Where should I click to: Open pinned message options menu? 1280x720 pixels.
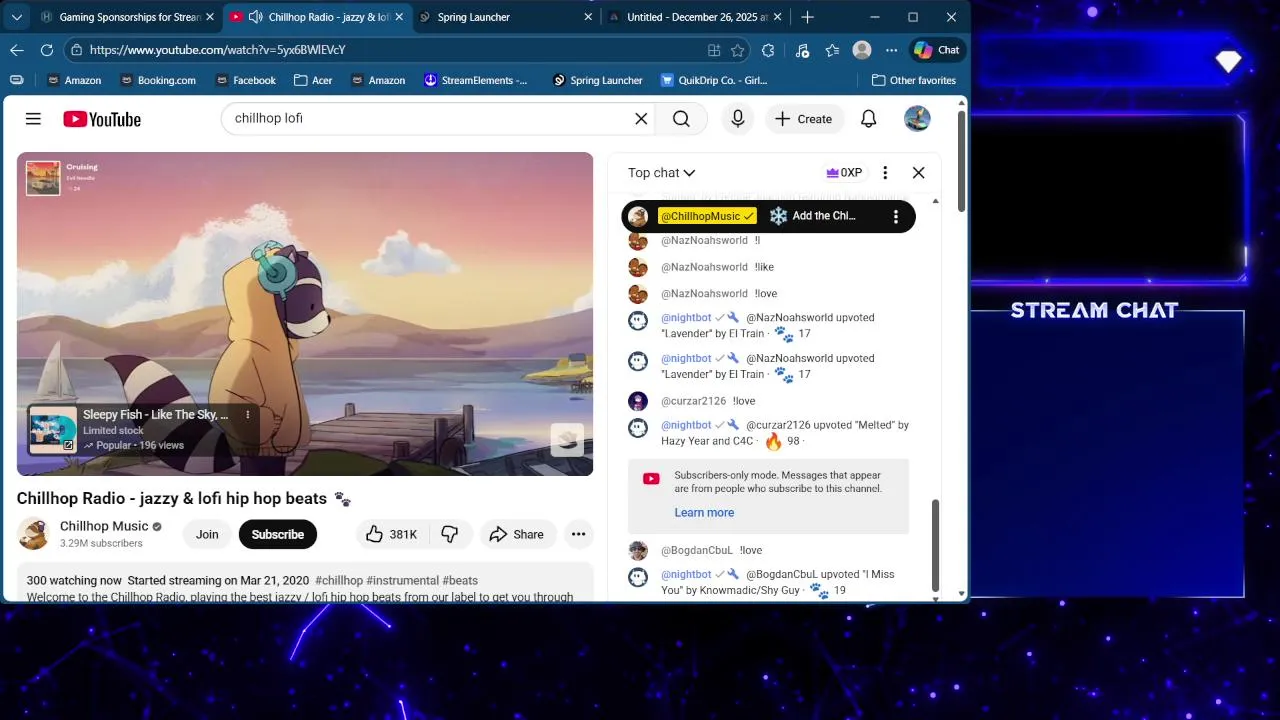pos(896,216)
